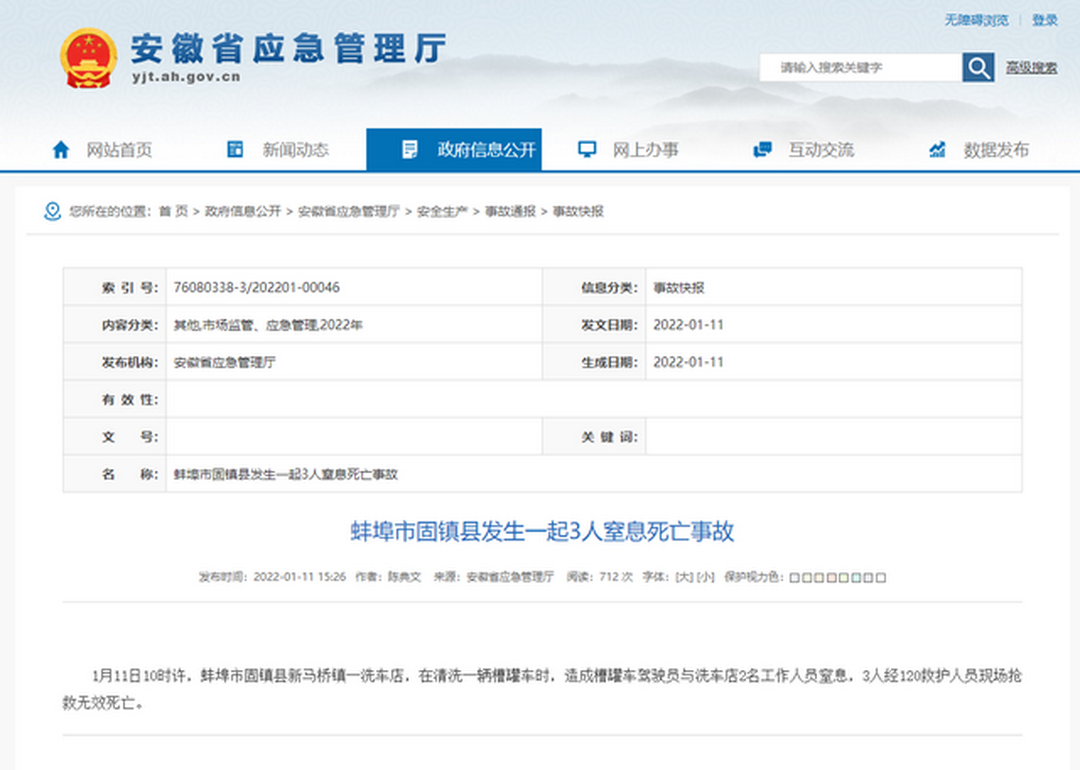Click the 首页 breadcrumb link

click(173, 211)
